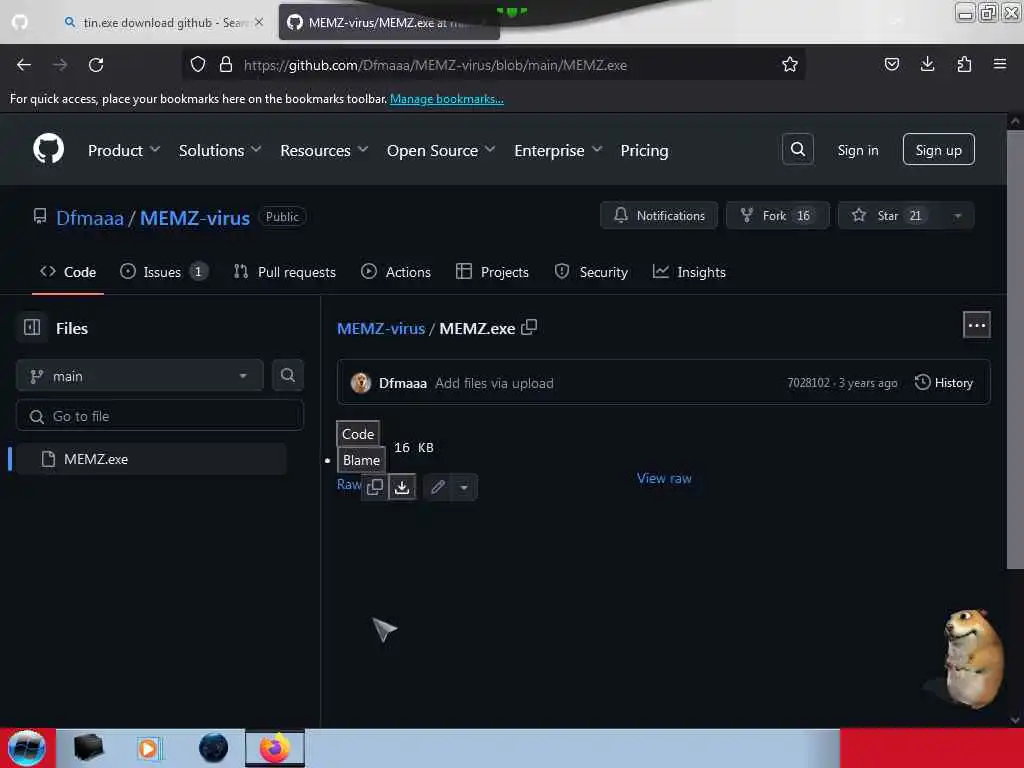1024x768 pixels.
Task: Open the extensions puzzle icon
Action: pyautogui.click(x=964, y=64)
